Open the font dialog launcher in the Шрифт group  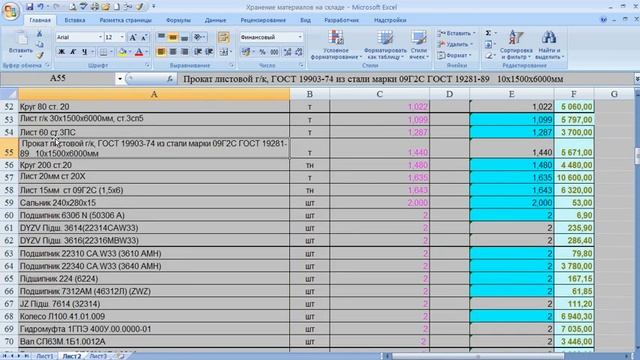147,65
